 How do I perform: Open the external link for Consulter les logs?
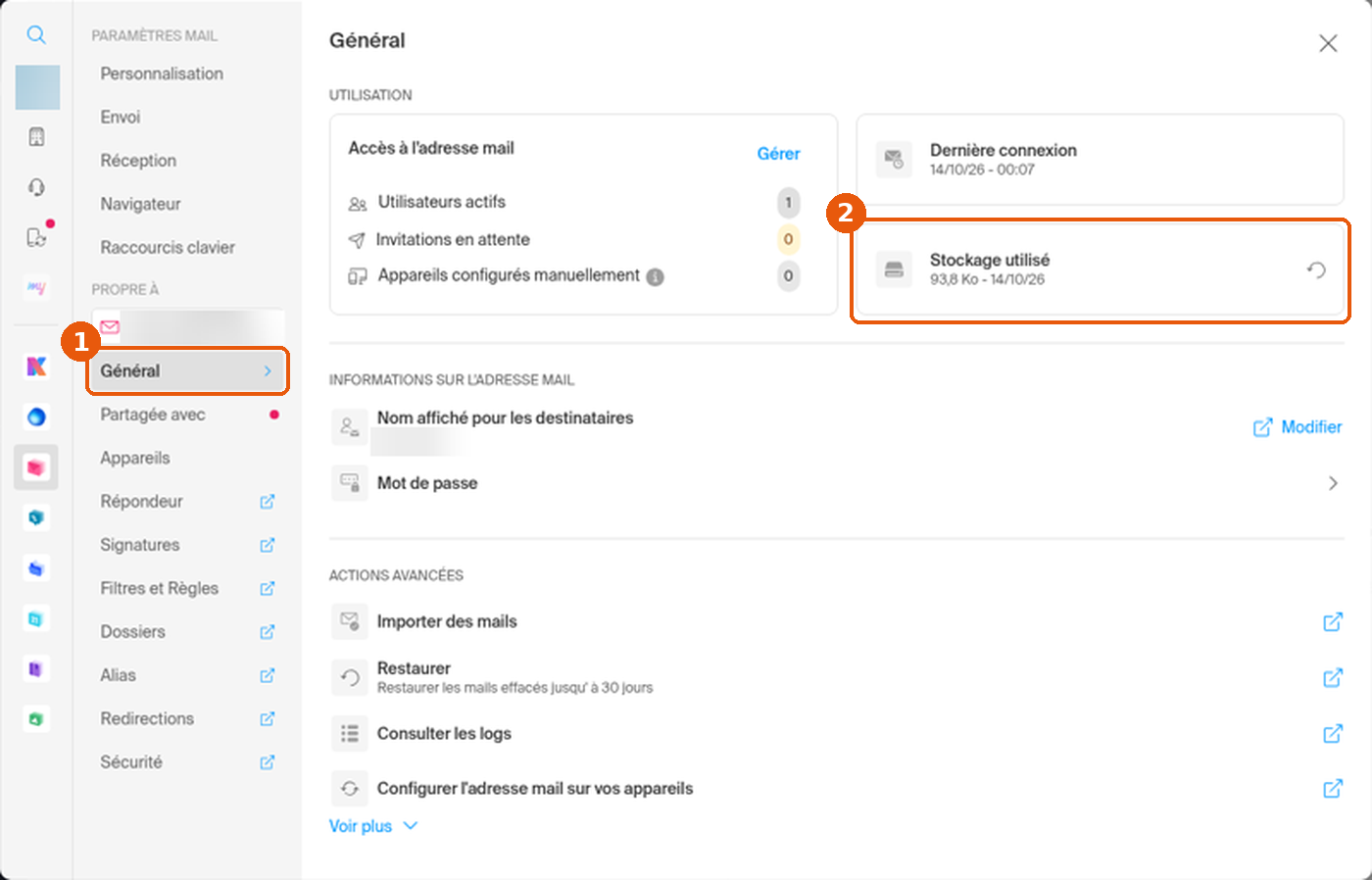[x=1333, y=733]
